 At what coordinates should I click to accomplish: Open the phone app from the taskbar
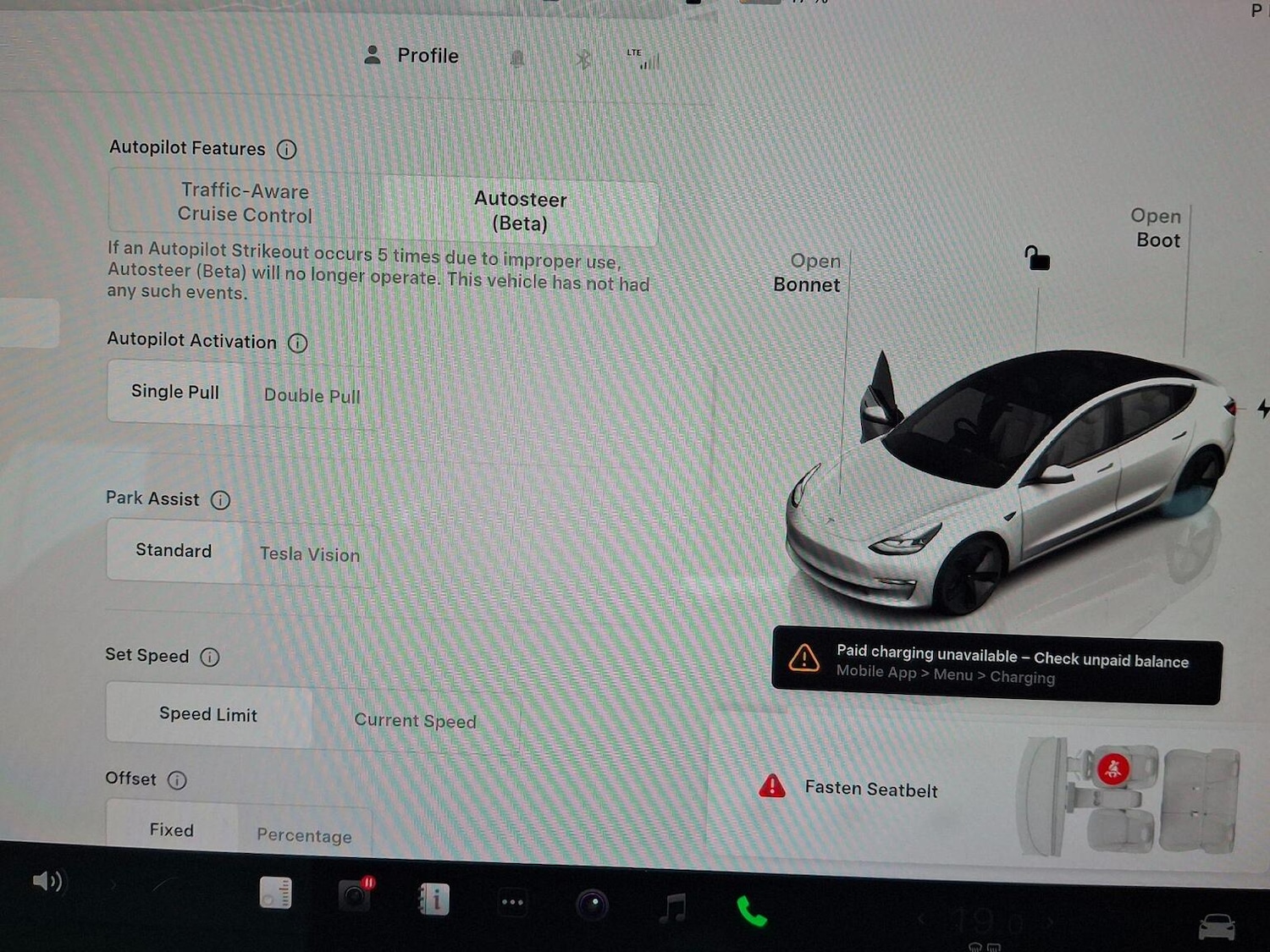(749, 914)
